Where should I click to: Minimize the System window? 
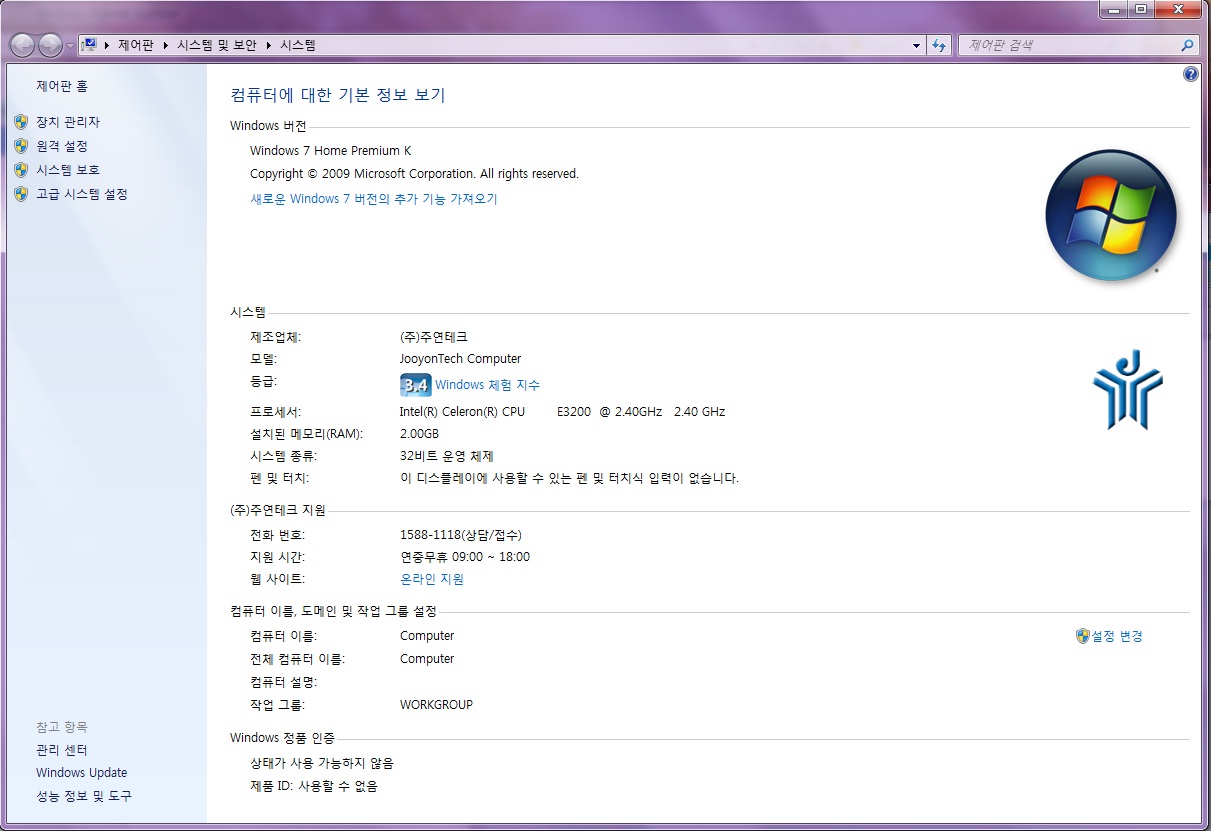1113,9
